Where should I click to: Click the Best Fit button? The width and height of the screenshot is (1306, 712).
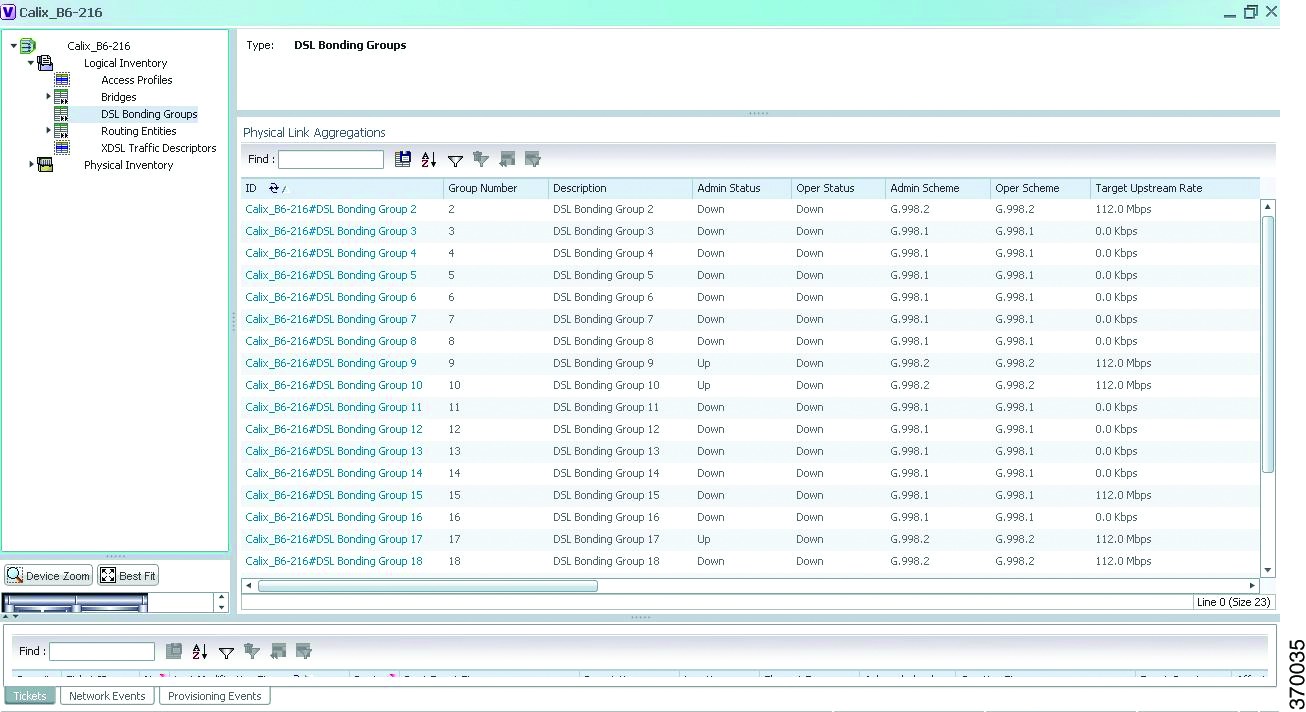tap(128, 576)
